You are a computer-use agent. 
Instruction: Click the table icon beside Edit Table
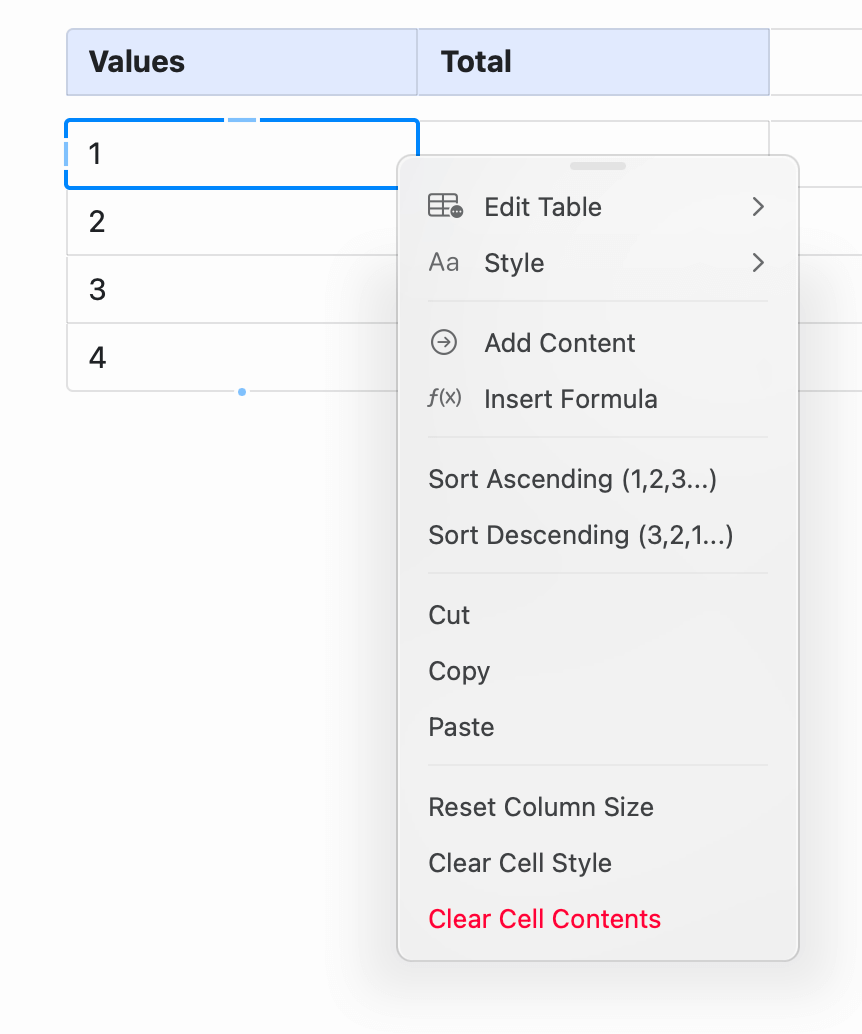click(444, 207)
